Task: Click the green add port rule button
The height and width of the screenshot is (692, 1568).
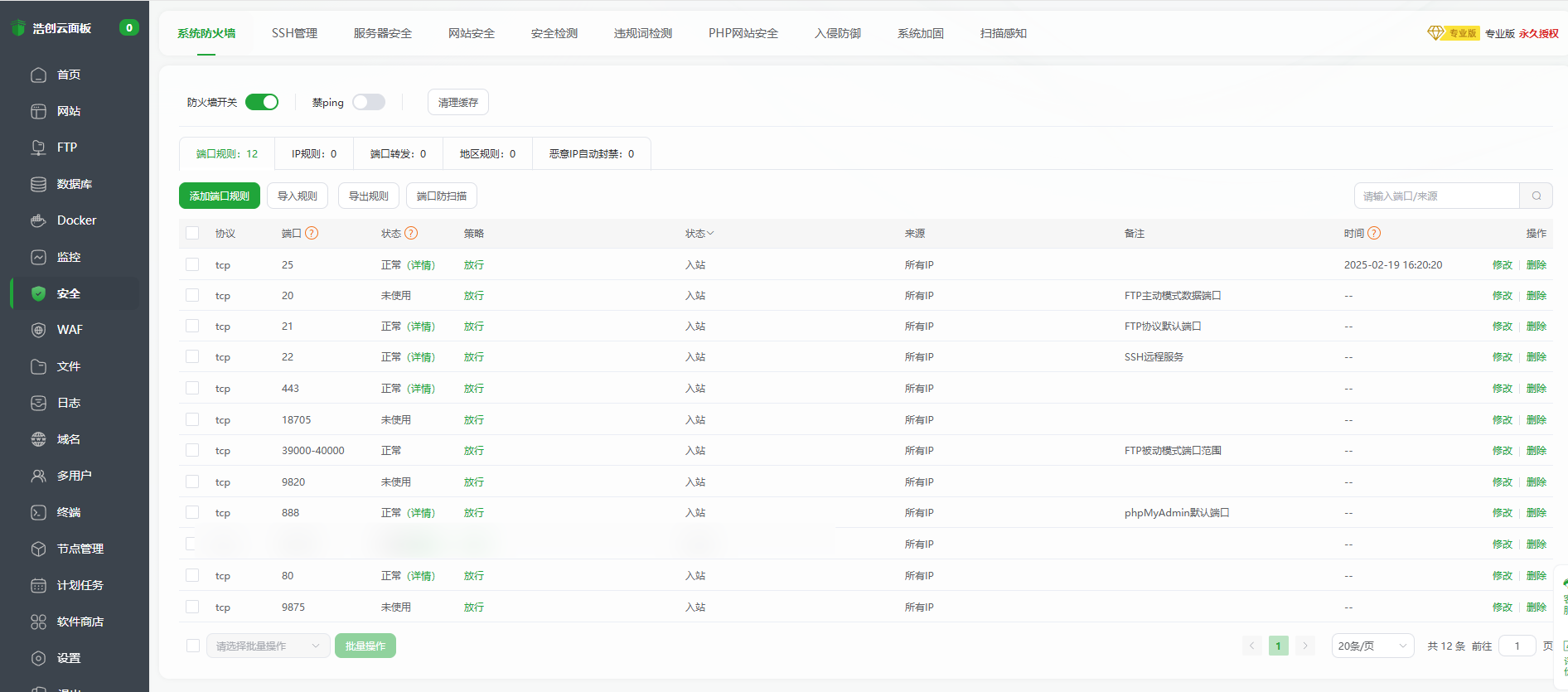Action: (x=220, y=196)
